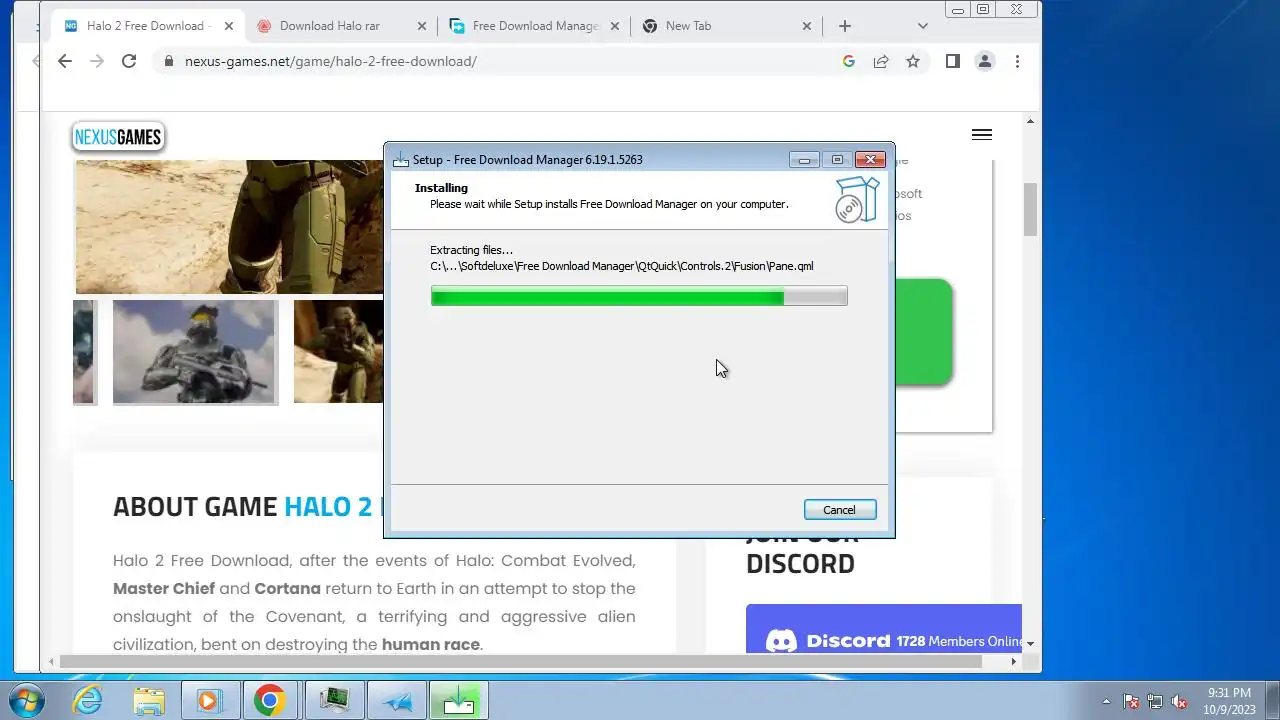Click the Chrome taskbar icon
Image resolution: width=1280 pixels, height=720 pixels.
[269, 701]
